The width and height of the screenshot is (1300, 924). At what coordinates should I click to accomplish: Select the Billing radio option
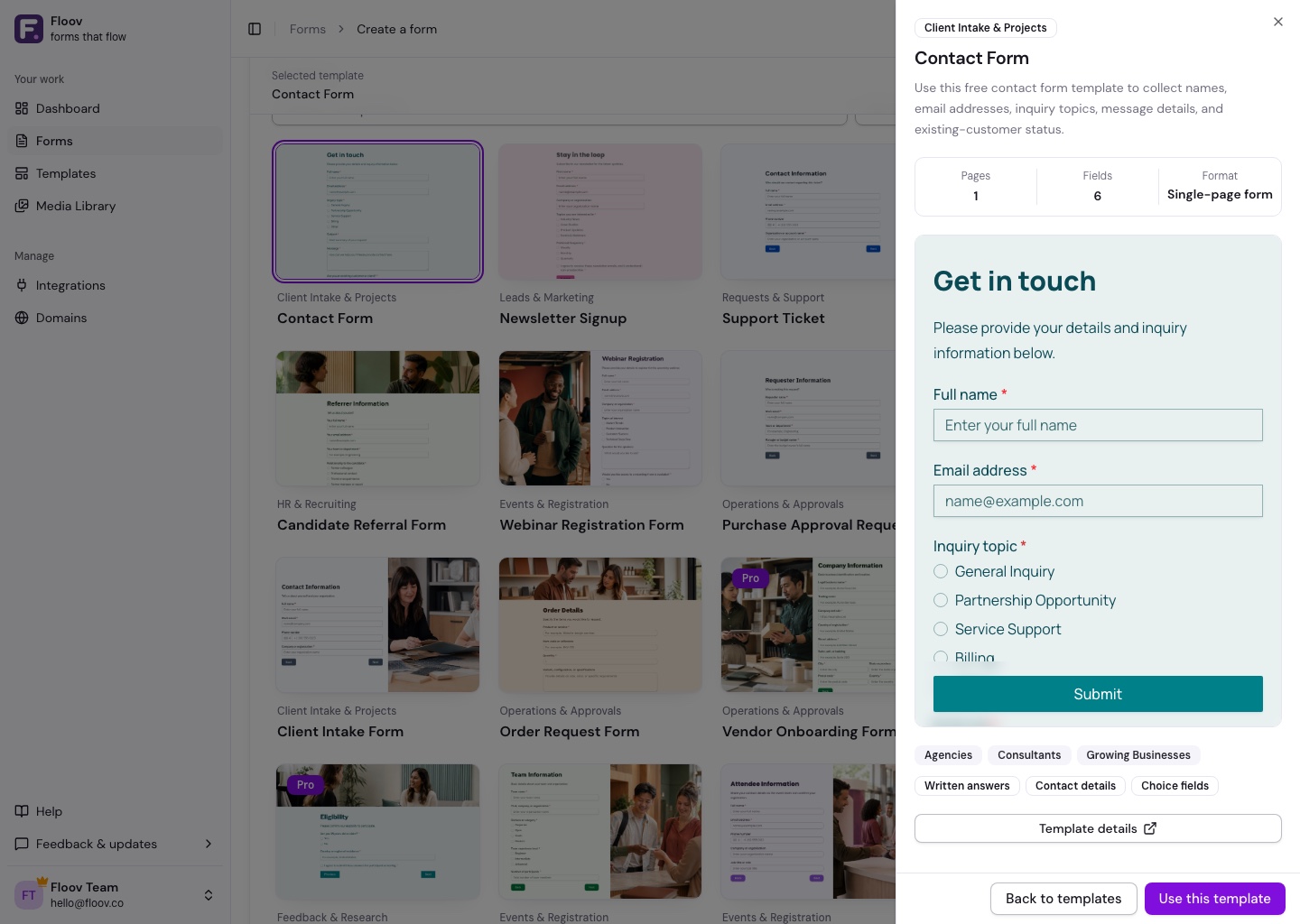click(941, 657)
